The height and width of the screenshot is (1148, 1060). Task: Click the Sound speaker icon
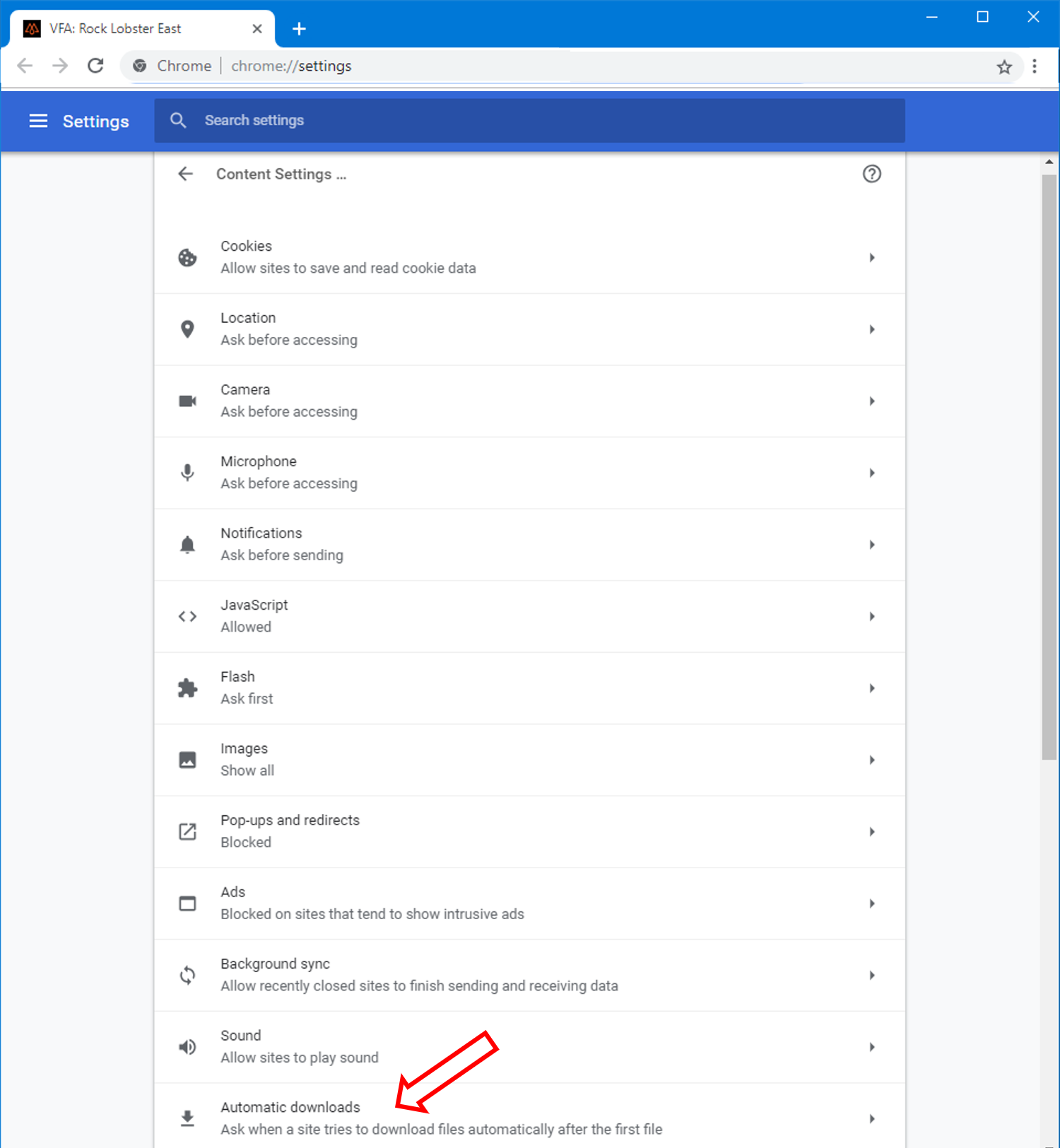click(x=187, y=1047)
